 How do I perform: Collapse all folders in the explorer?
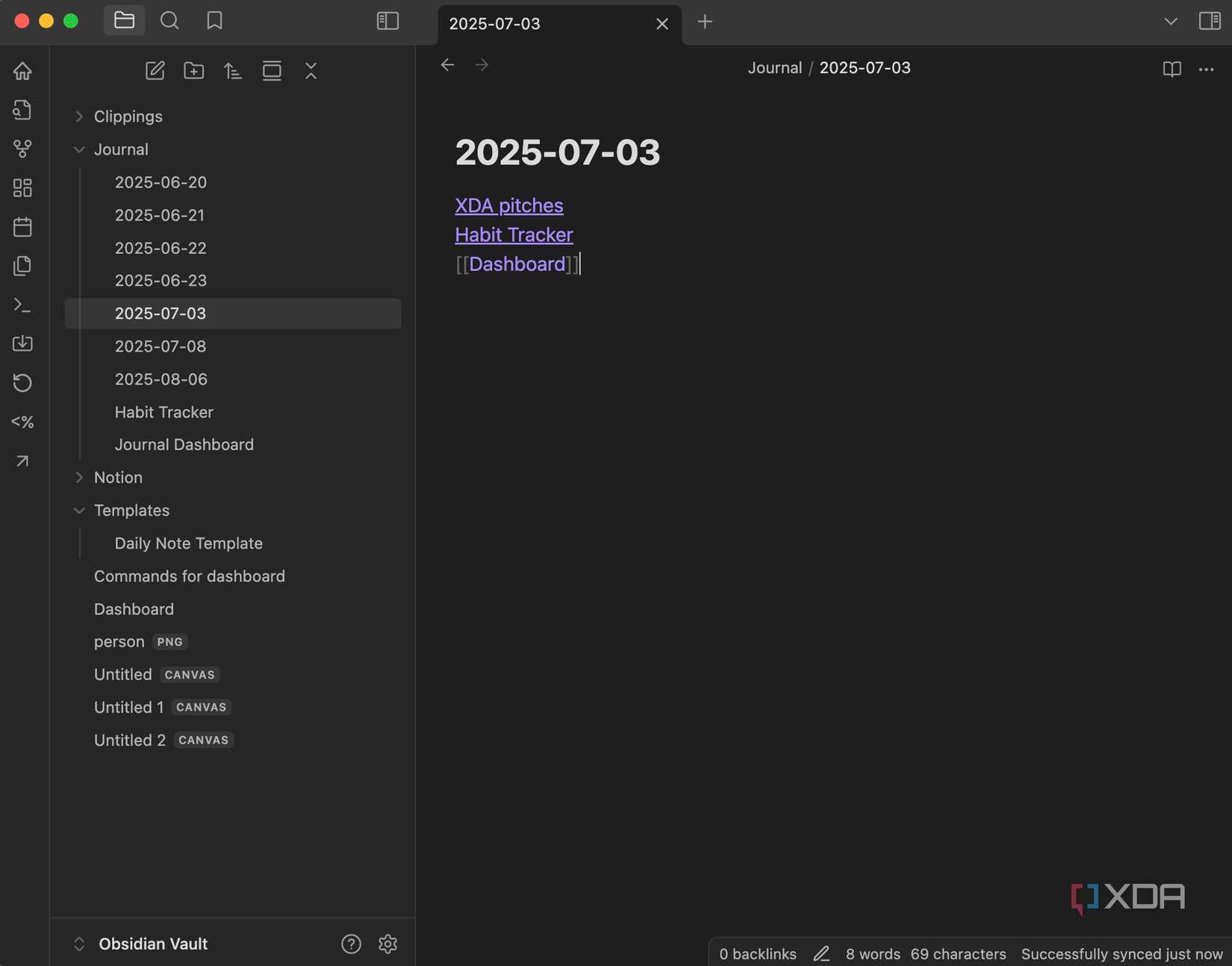311,71
